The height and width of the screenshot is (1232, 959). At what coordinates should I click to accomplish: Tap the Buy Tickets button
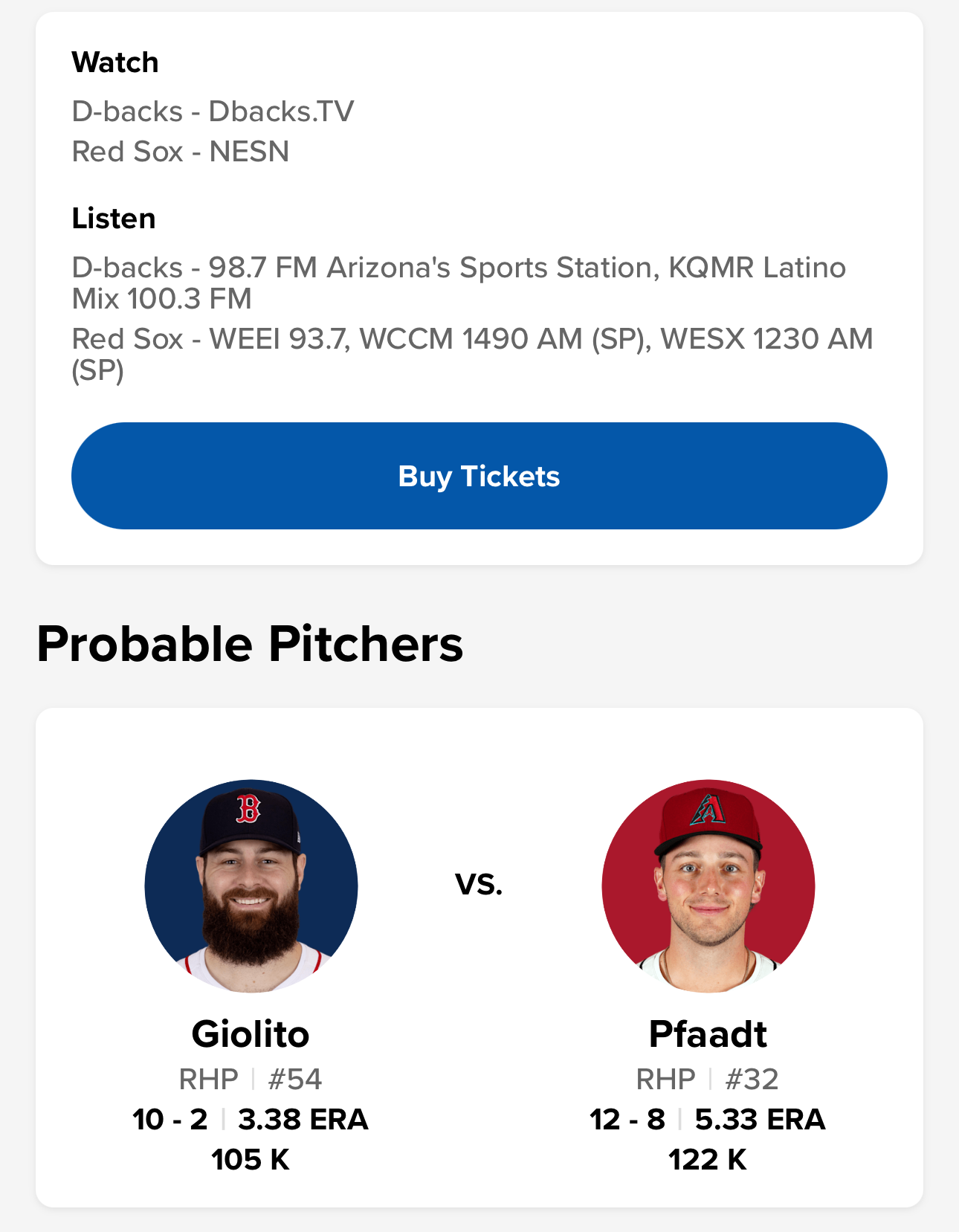pos(479,476)
